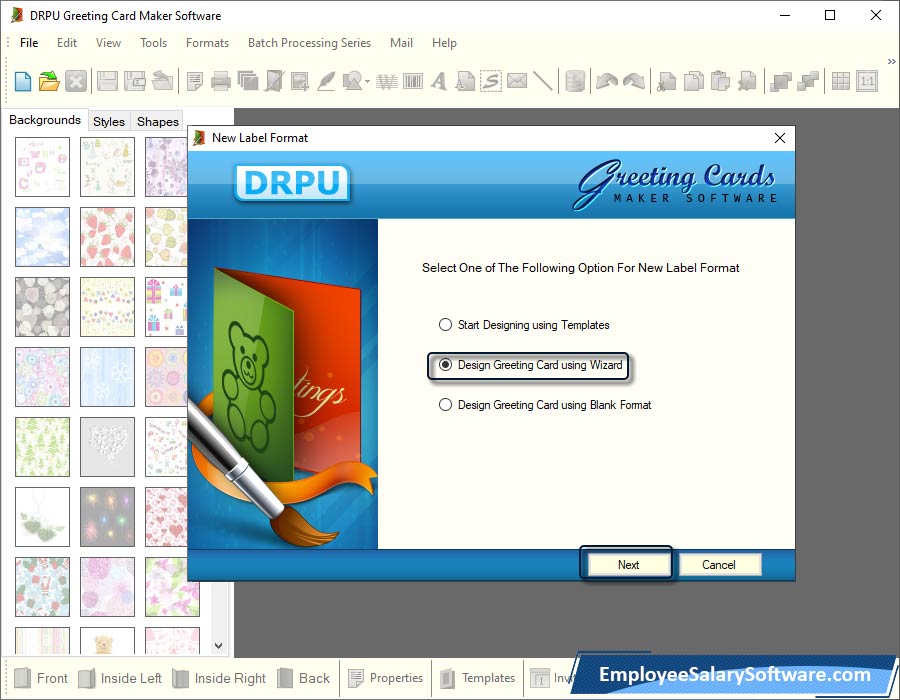Click the Paste clipboard toolbar icon
This screenshot has height=700, width=900.
pos(720,81)
